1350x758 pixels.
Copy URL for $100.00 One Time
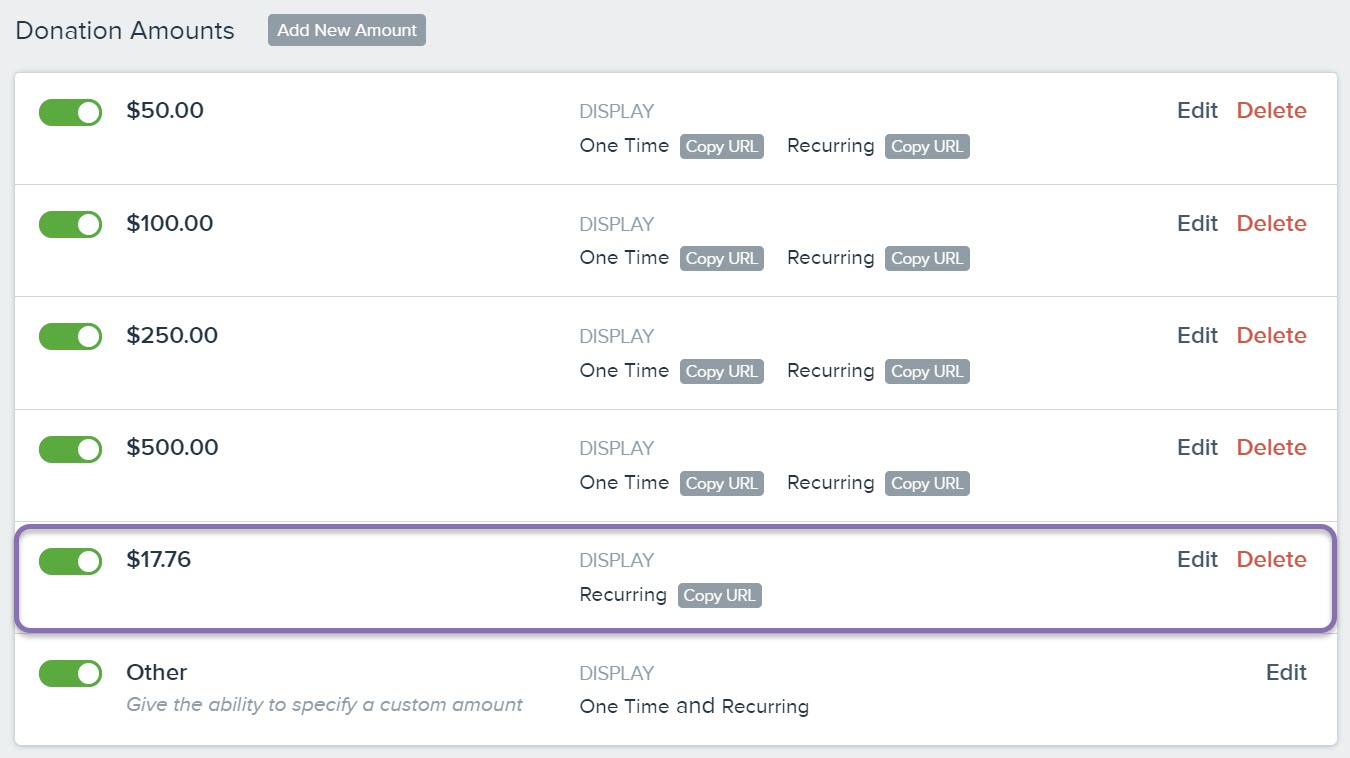[x=722, y=258]
